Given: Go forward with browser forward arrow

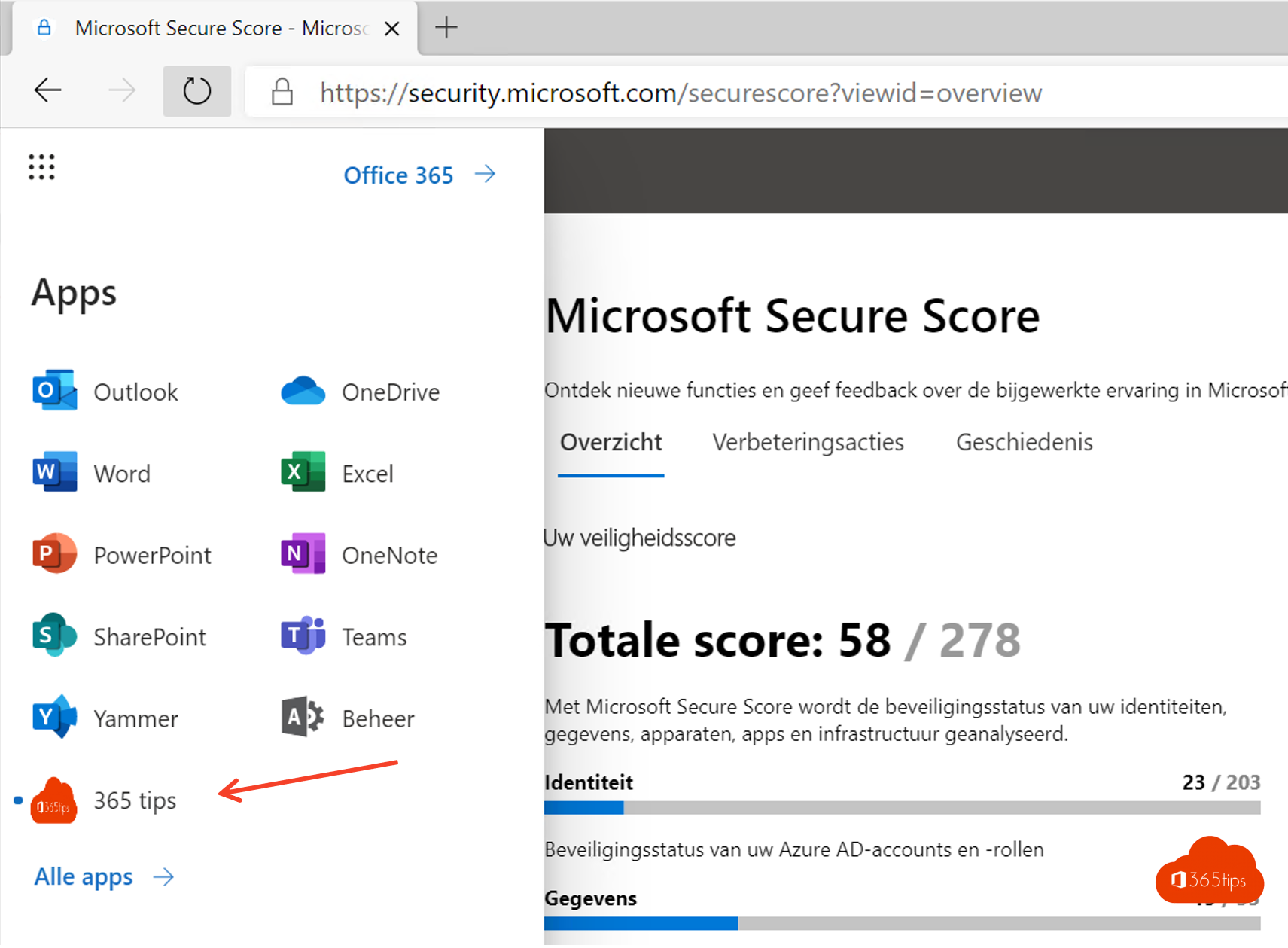Looking at the screenshot, I should [x=122, y=91].
